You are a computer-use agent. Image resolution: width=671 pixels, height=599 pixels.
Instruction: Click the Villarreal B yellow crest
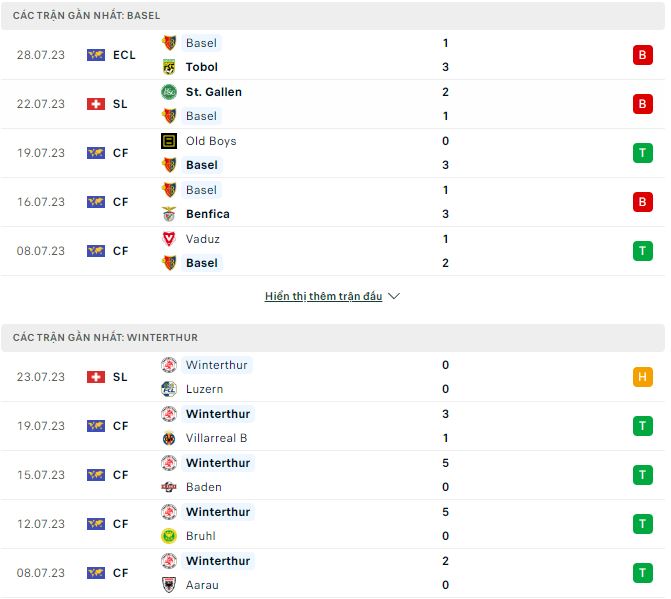169,438
